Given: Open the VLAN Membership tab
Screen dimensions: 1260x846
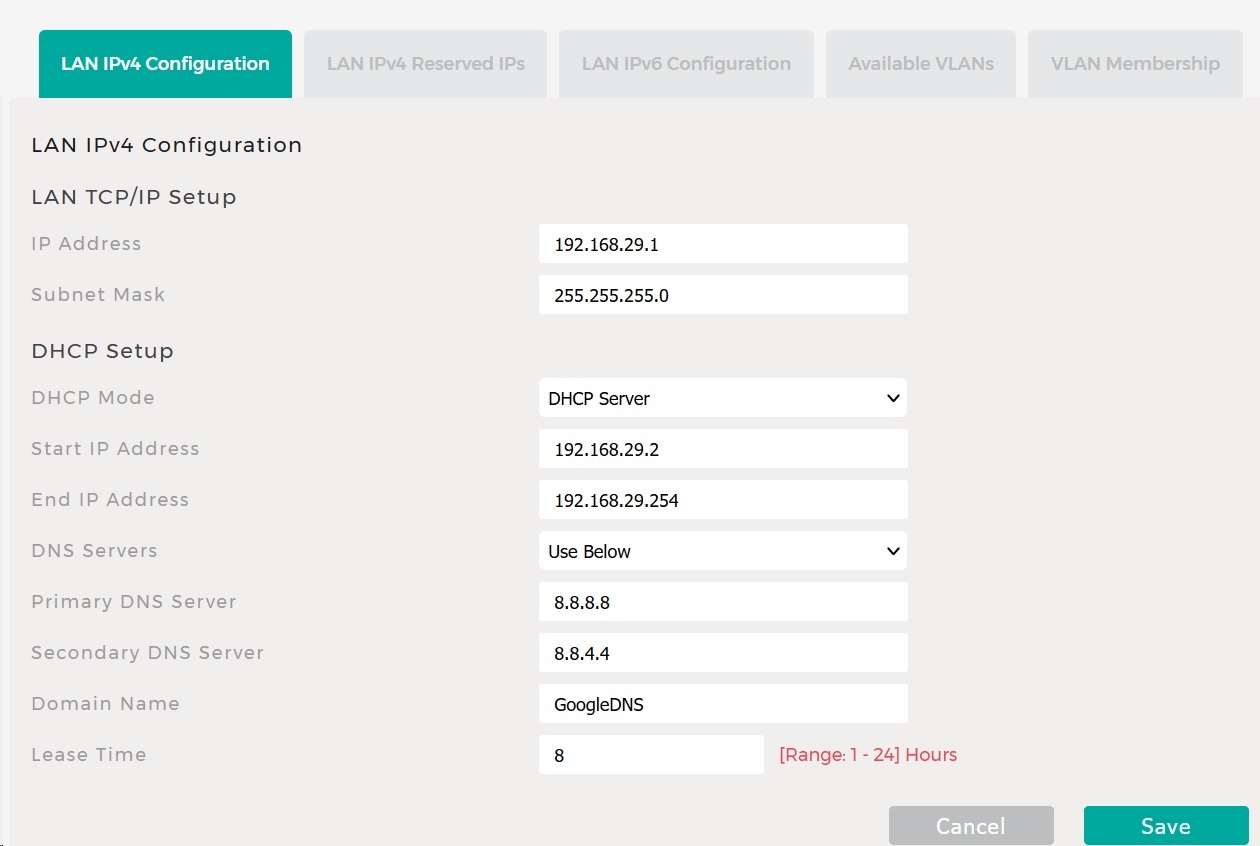Looking at the screenshot, I should coord(1135,64).
